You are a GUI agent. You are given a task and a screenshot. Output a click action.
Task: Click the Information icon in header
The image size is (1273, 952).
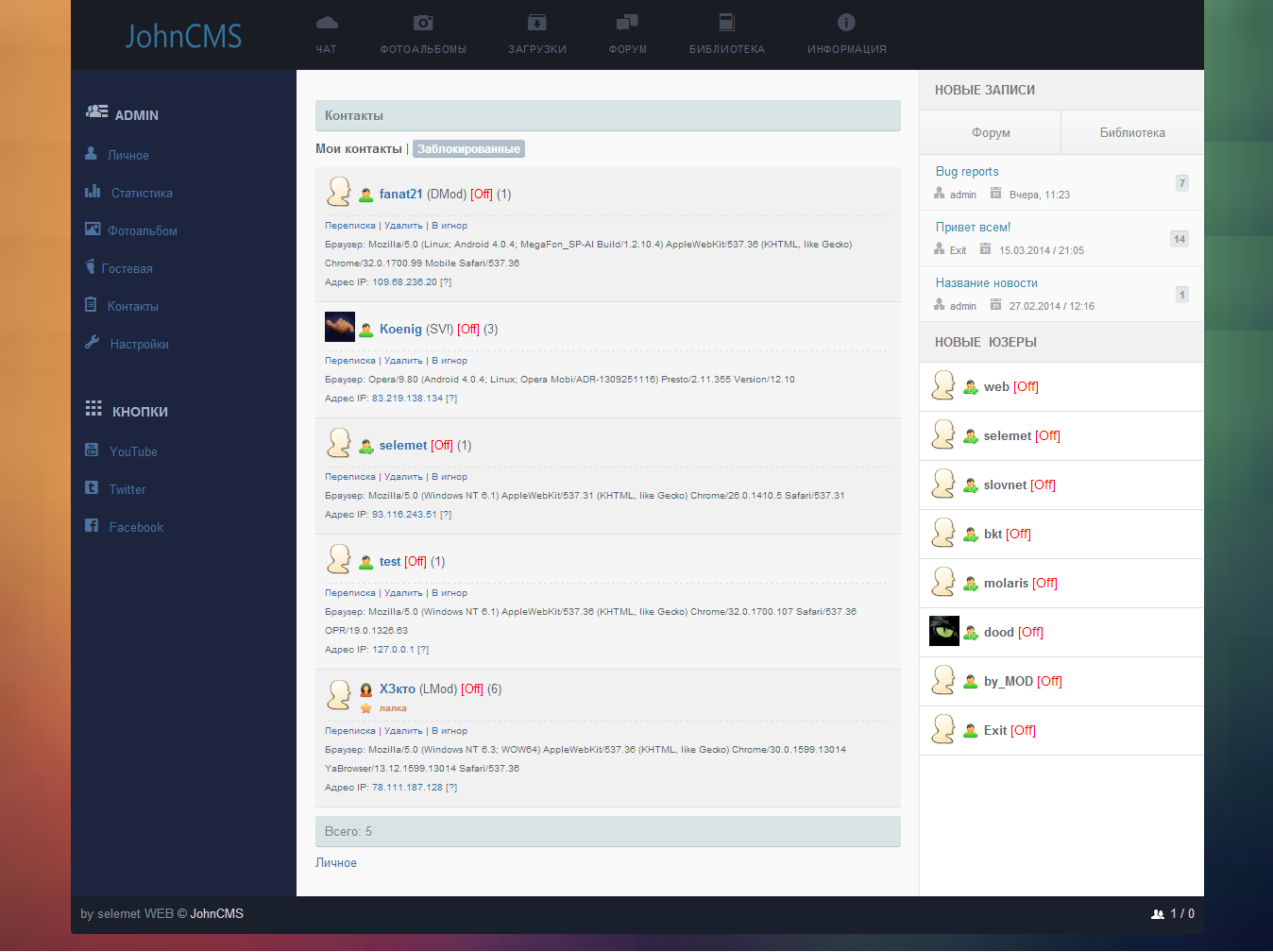click(846, 23)
